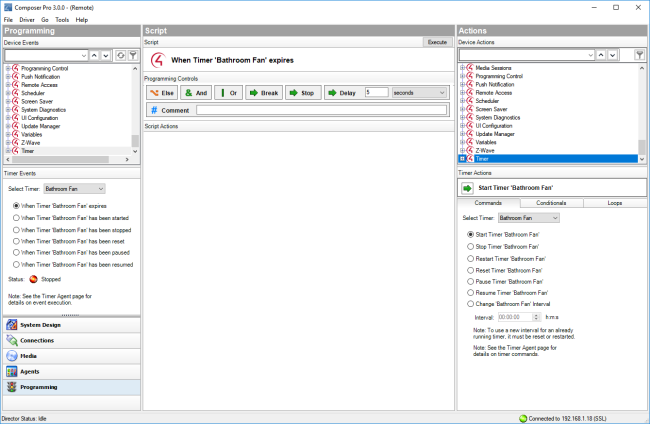Click the Media Sessions icon in Device Actions
Screen dimensions: 650x424
tap(470, 68)
